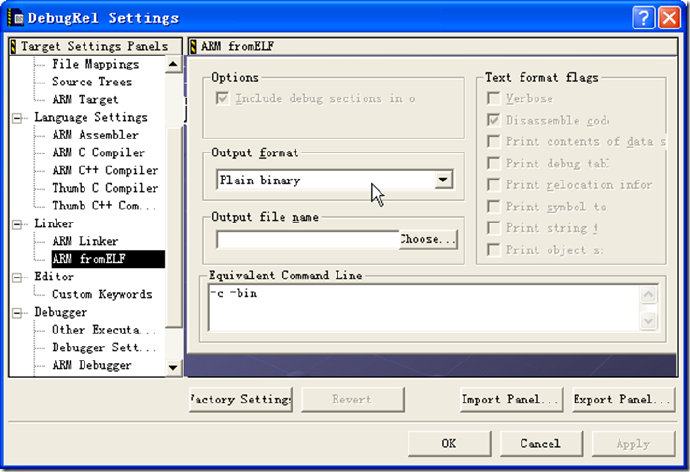Toggle Disassemble code checkbox
Screen dimensions: 690x472
tap(494, 120)
